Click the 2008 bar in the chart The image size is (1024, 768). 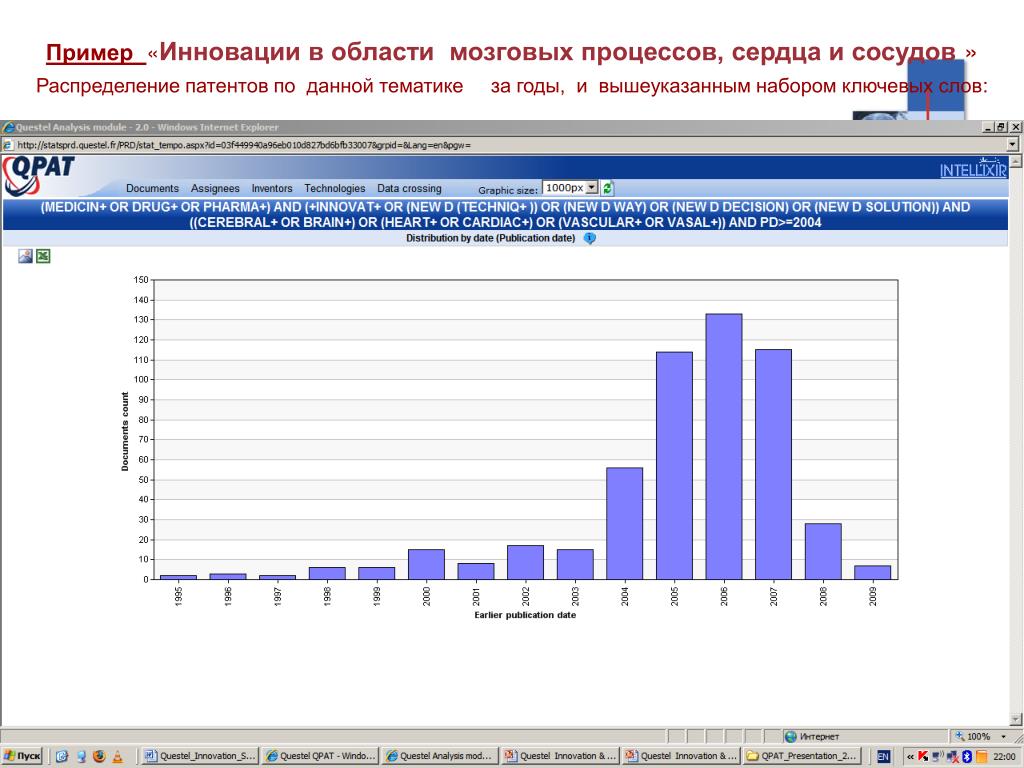click(x=823, y=551)
